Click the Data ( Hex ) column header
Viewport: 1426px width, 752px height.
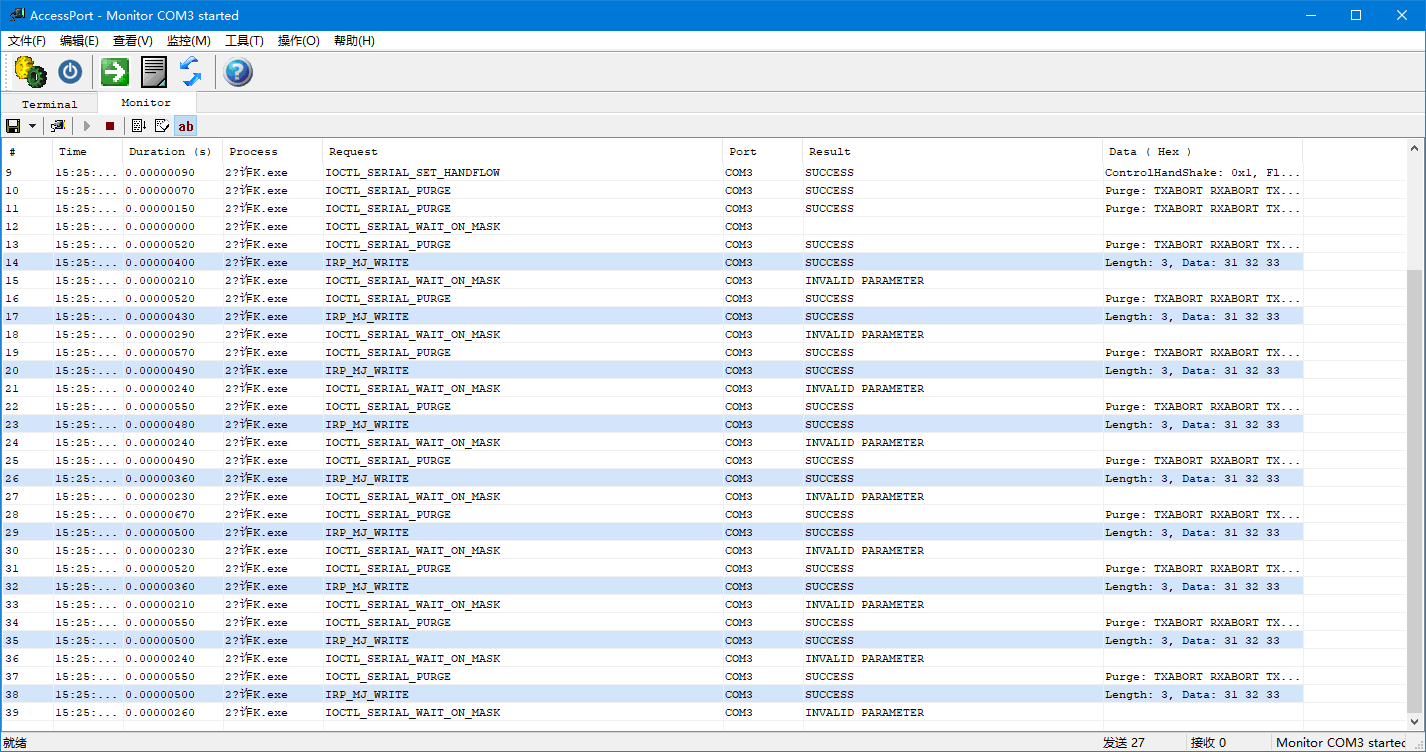click(1202, 152)
